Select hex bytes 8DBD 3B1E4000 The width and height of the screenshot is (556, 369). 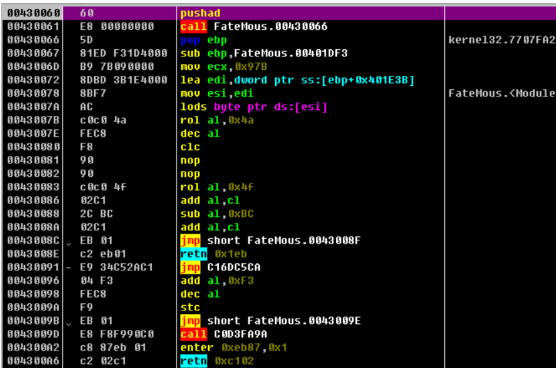[123, 80]
